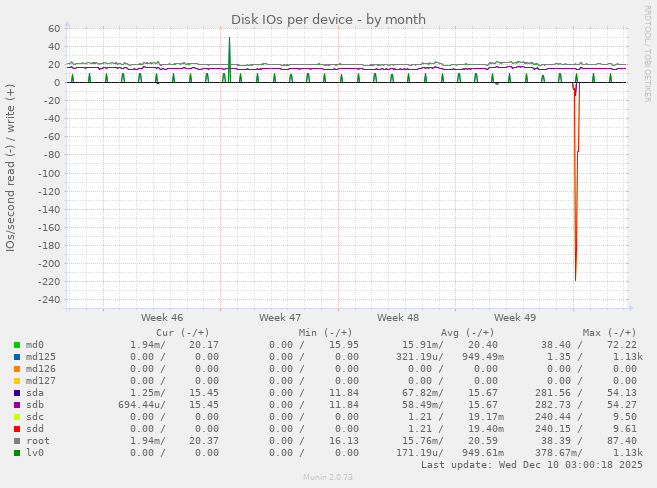Click the Week 47 axis label
Screen dimensions: 657x488
(x=280, y=318)
